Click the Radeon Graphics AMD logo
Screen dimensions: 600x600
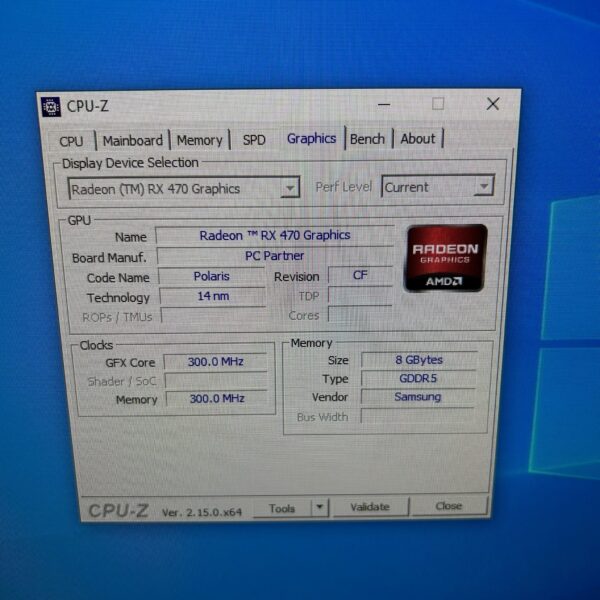pyautogui.click(x=445, y=258)
